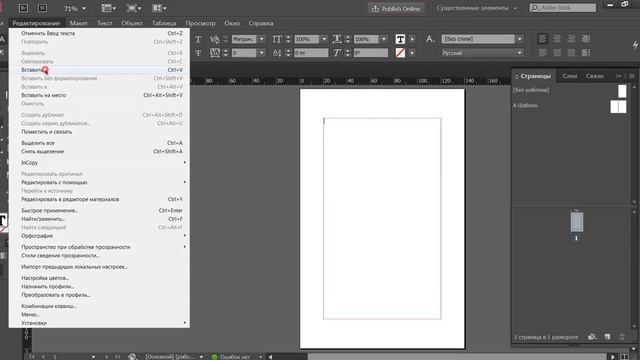
Task: Click the vertical scale 100% field
Action: tap(307, 39)
